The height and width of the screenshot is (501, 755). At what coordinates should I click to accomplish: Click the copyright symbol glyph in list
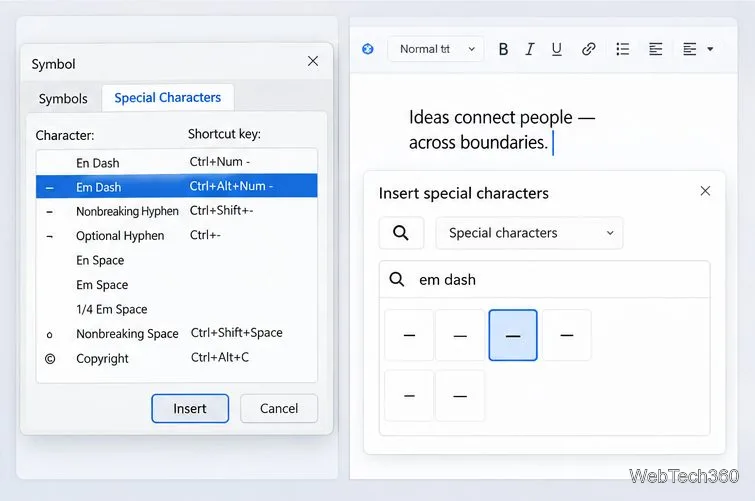coord(50,359)
